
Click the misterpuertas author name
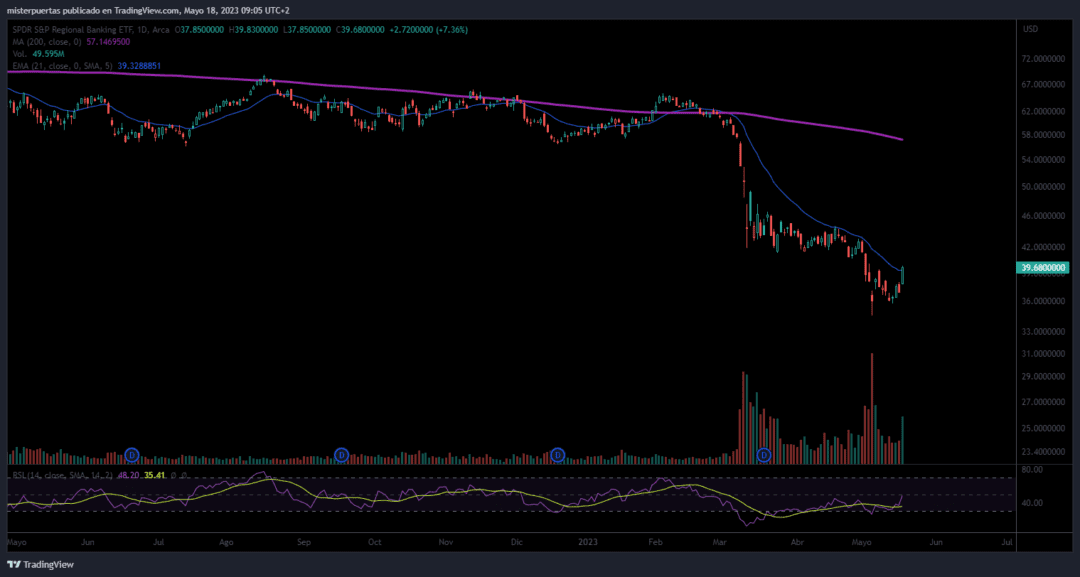[x=34, y=10]
